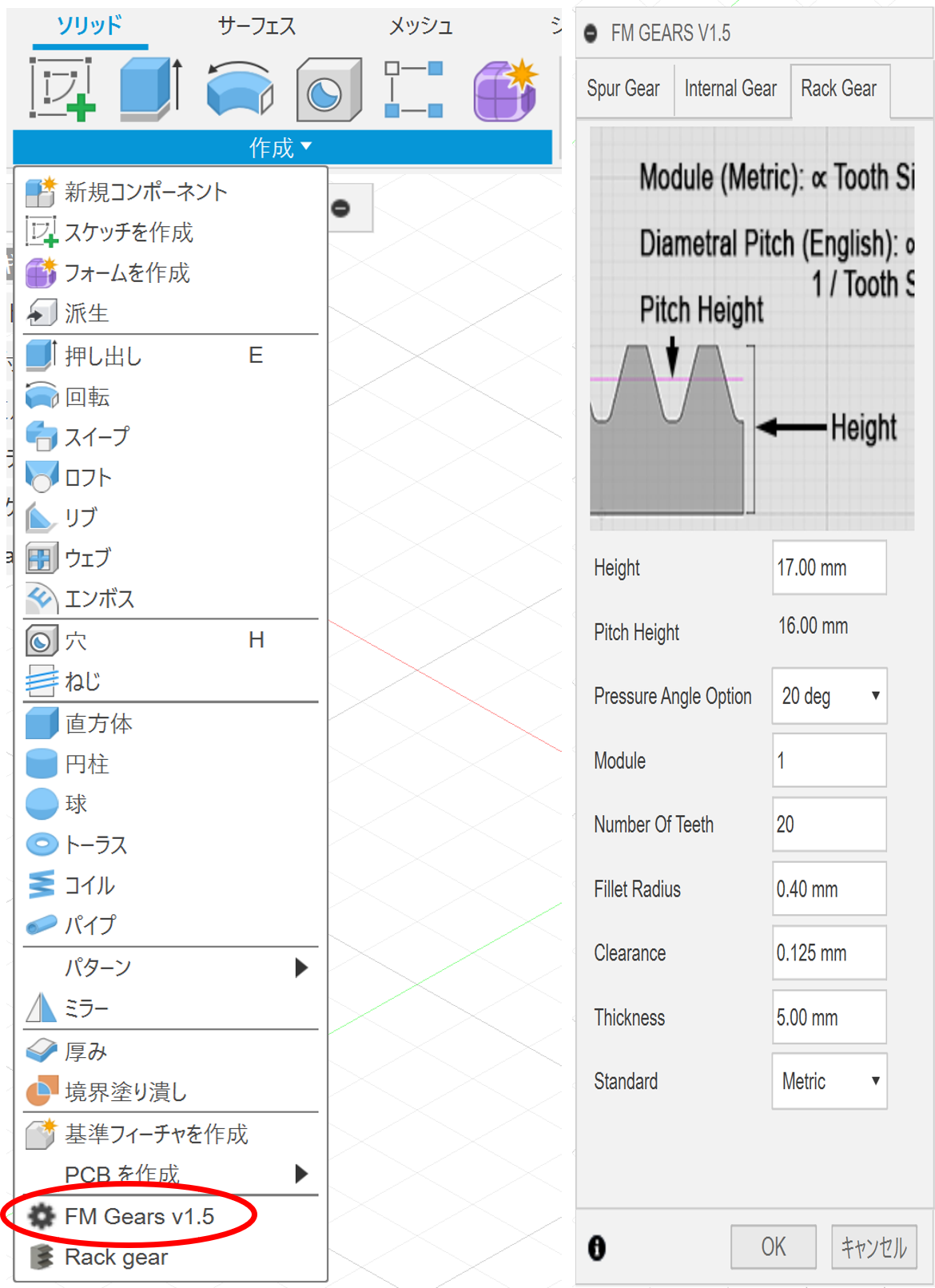Select コイル coil icon in menu
The height and width of the screenshot is (1288, 935).
(42, 885)
